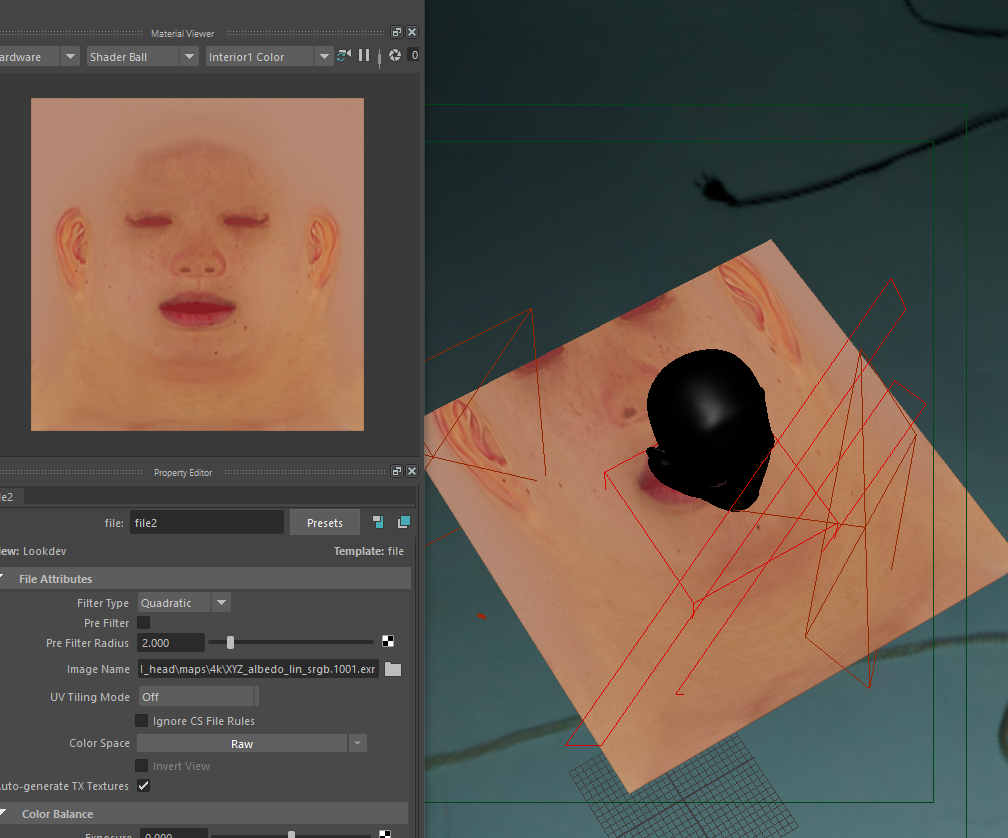
Task: Toggle the Invert View checkbox
Action: (x=142, y=766)
